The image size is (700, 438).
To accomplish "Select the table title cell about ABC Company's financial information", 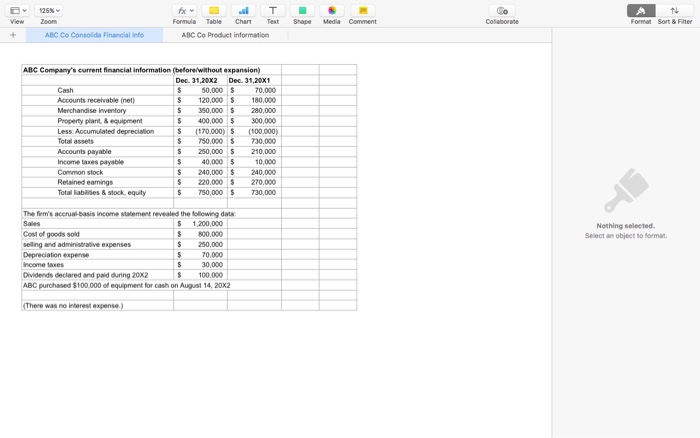I will coord(151,70).
